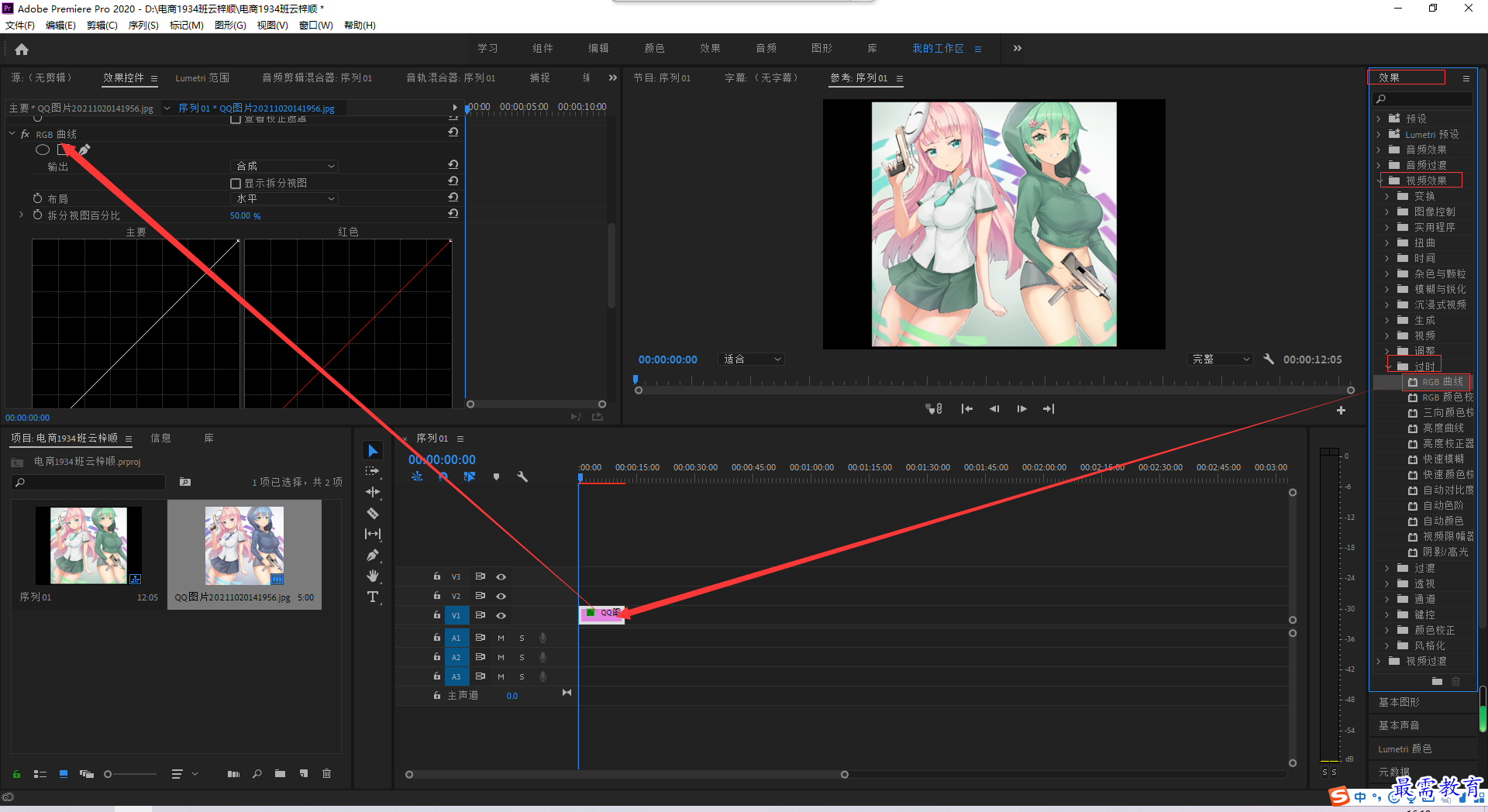
Task: Open the Layout dropdown set to 水平
Action: (x=284, y=198)
